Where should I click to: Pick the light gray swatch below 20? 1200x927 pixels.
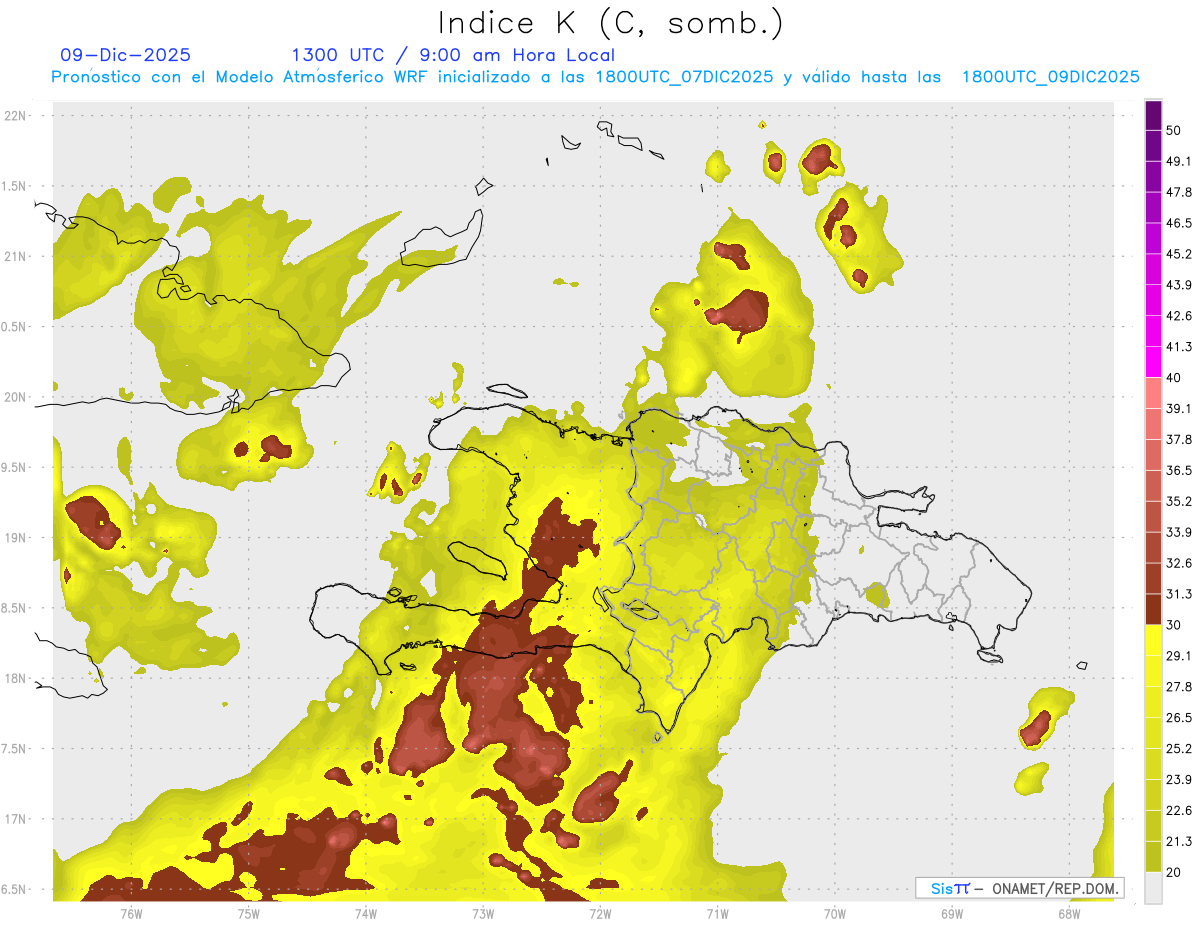point(1153,887)
